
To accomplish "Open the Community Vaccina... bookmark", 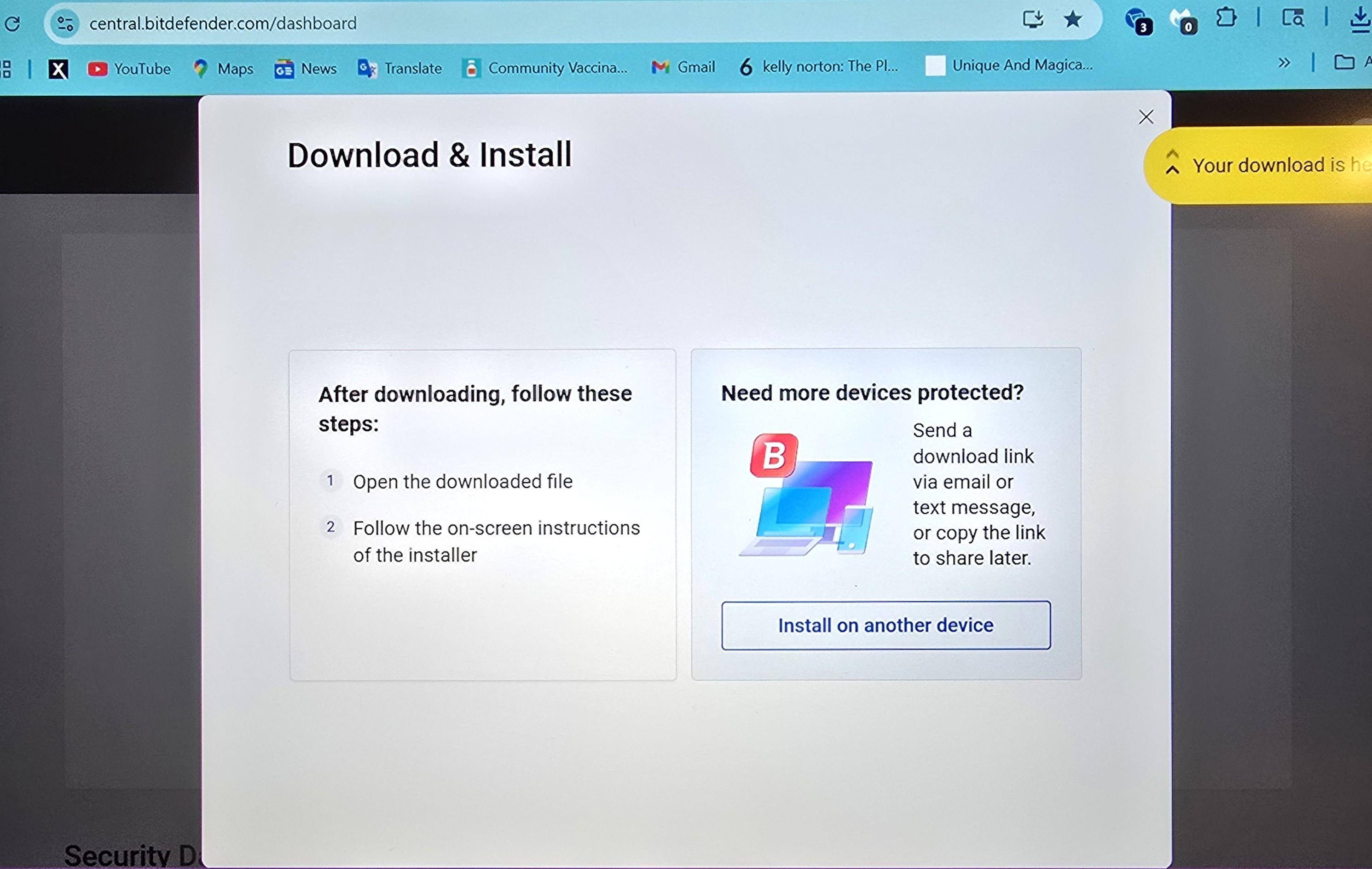I will (x=545, y=68).
